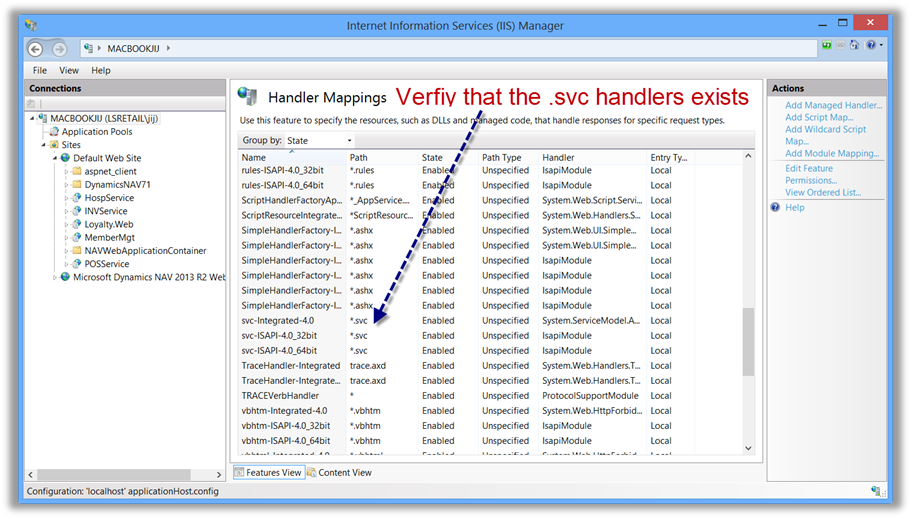The width and height of the screenshot is (912, 519).
Task: Collapse the Default Web Site node
Action: click(55, 158)
